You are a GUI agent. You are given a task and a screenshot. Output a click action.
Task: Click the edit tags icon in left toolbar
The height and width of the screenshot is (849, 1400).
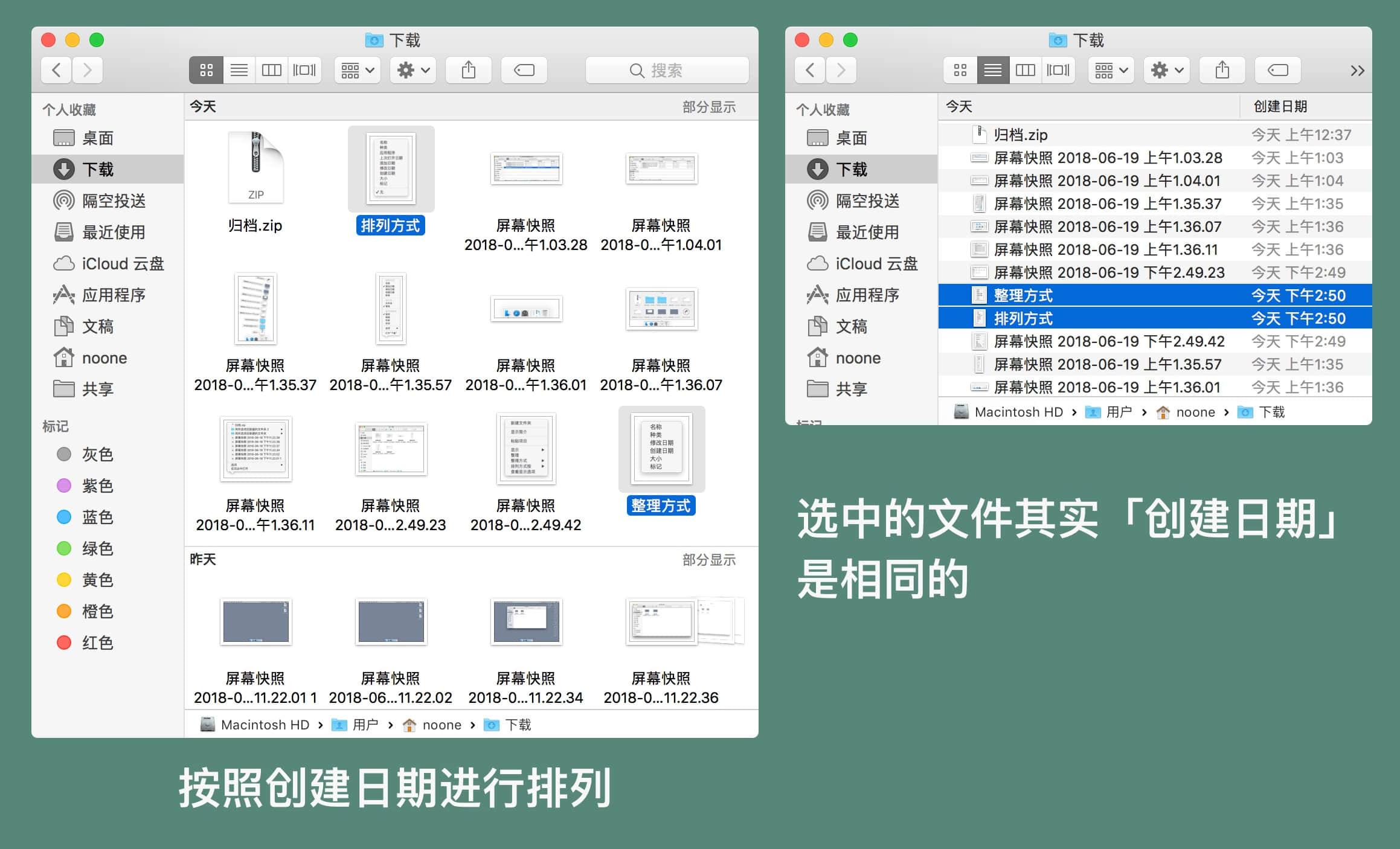(524, 71)
